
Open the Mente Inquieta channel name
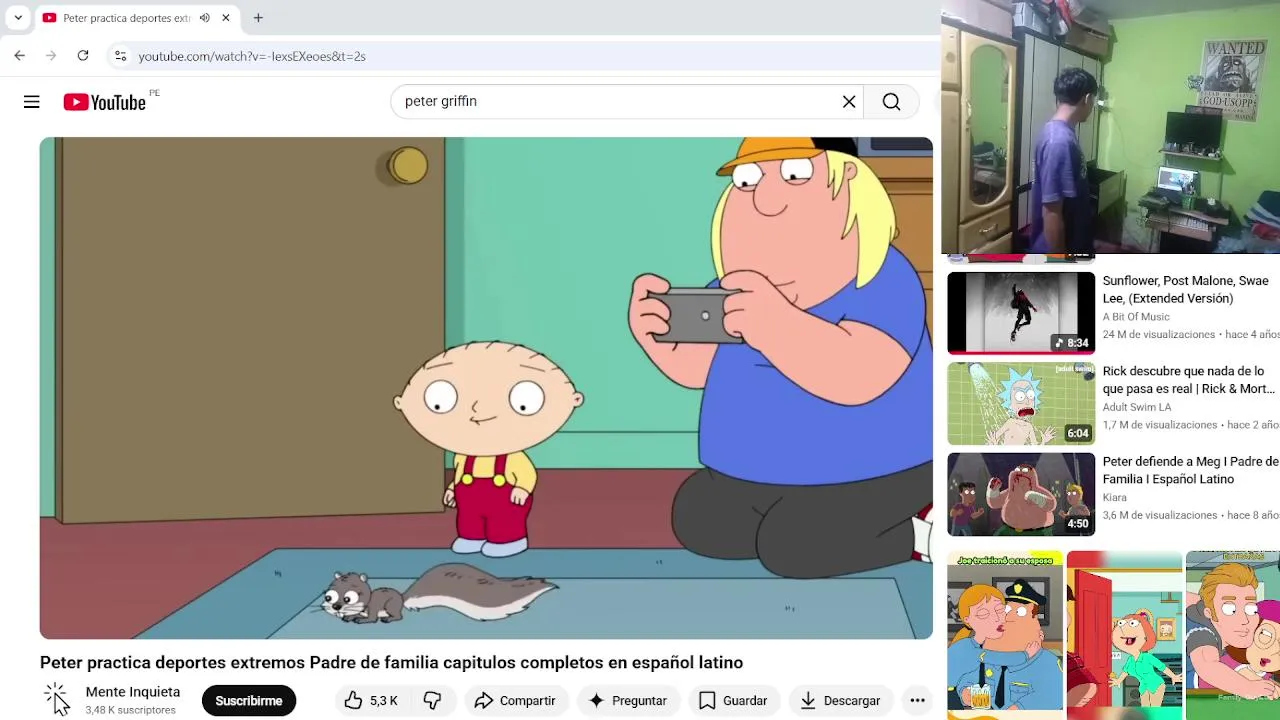[x=133, y=692]
